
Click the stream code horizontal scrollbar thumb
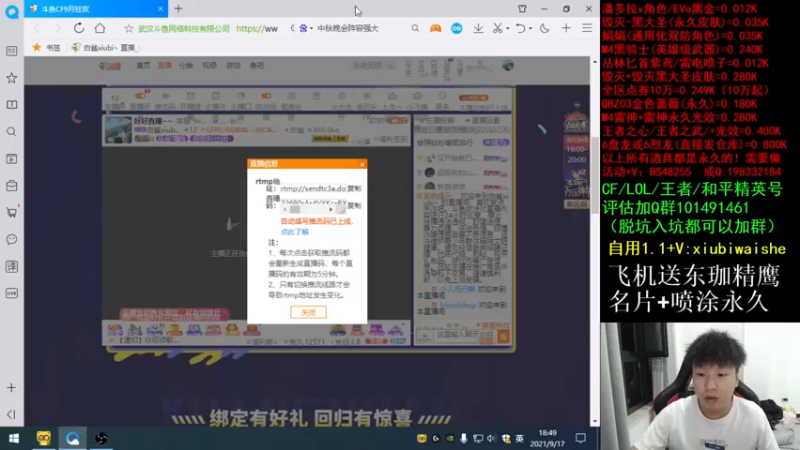point(295,209)
